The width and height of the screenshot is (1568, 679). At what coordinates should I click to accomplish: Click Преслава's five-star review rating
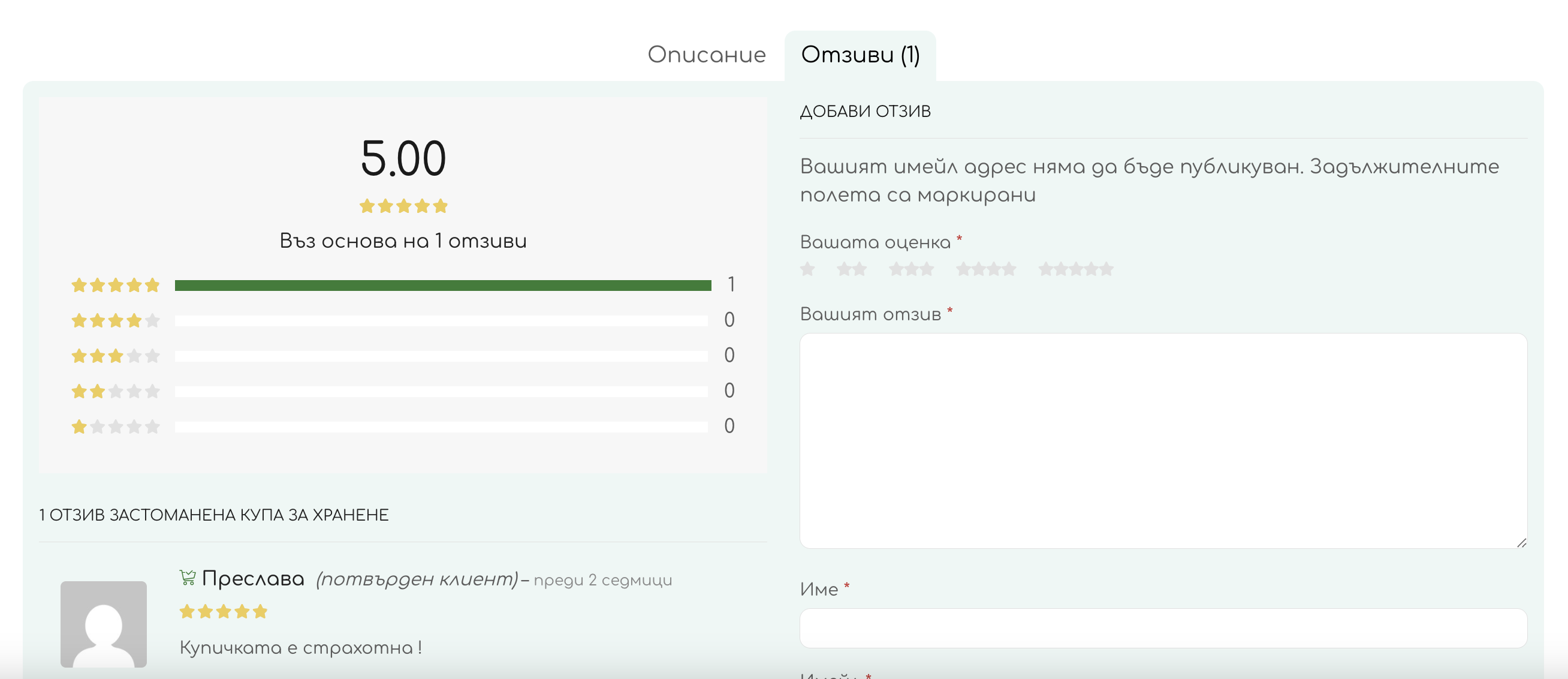pos(224,611)
